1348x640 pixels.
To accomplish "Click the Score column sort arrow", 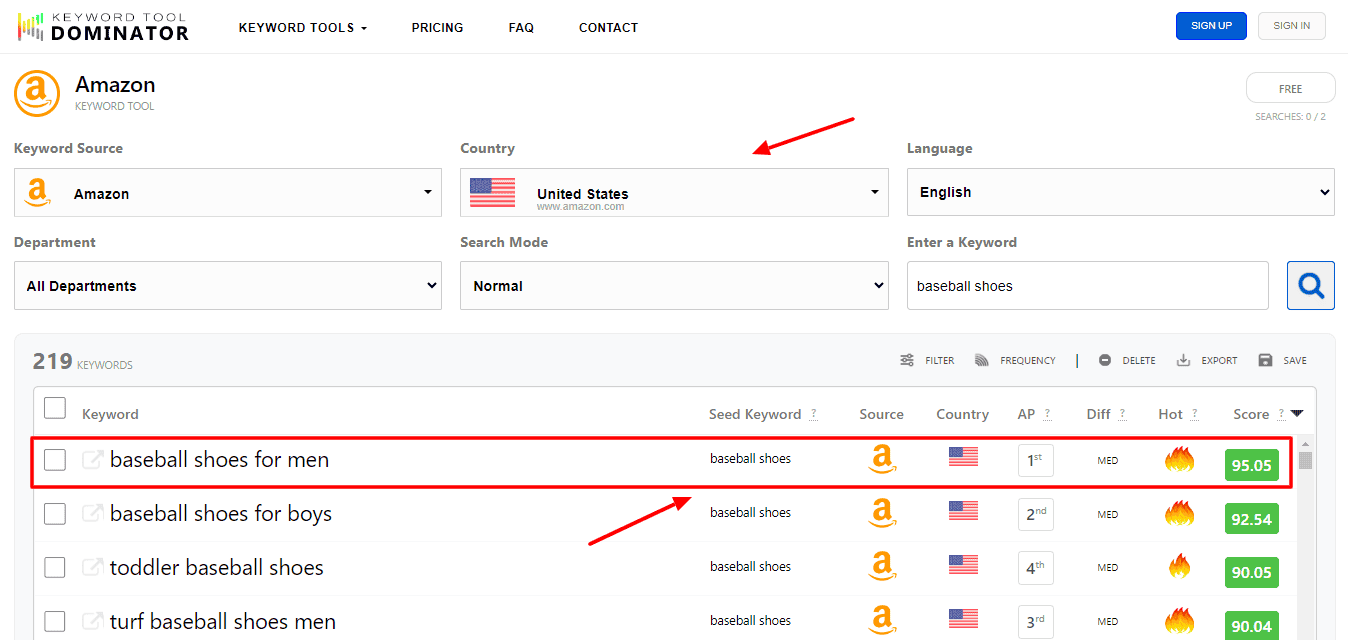I will click(1297, 413).
